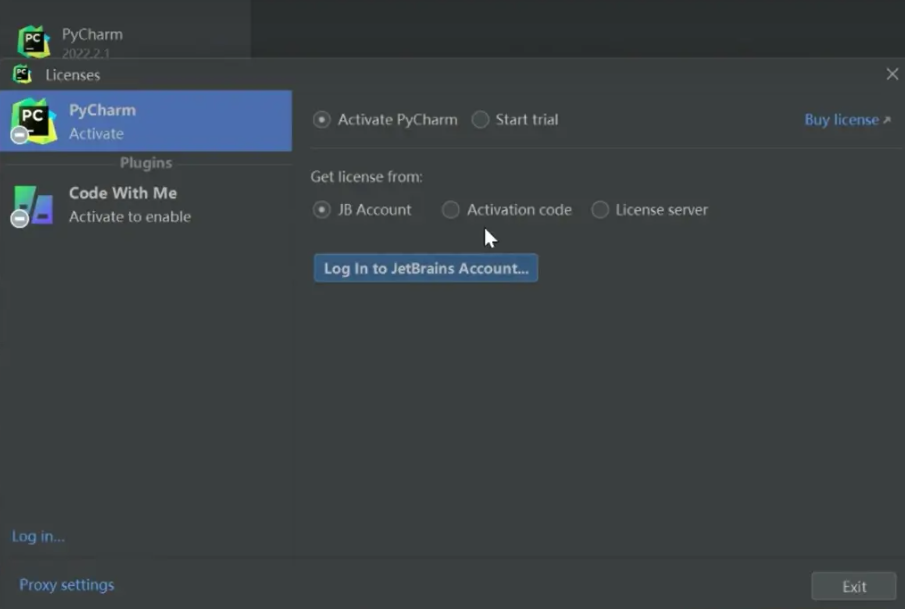
Task: Select JB Account as license source
Action: point(322,210)
